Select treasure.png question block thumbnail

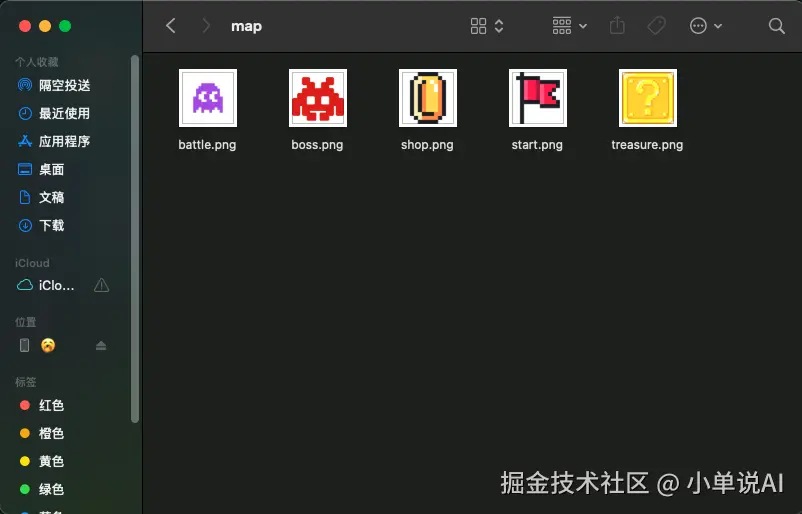point(648,98)
